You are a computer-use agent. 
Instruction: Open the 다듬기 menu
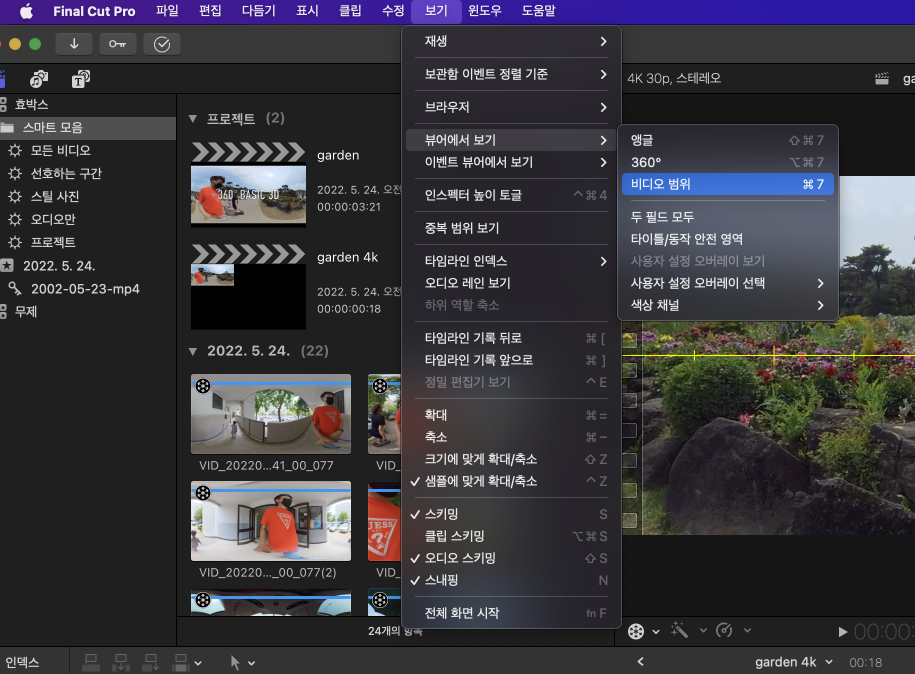pos(259,11)
